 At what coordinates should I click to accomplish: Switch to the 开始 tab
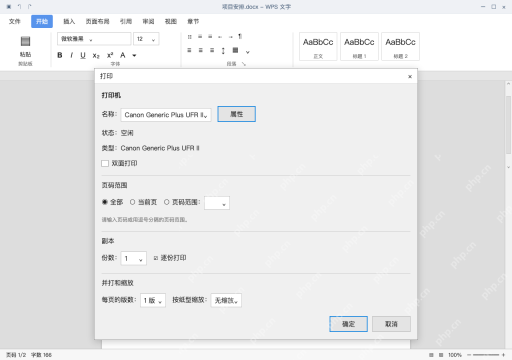pyautogui.click(x=42, y=22)
